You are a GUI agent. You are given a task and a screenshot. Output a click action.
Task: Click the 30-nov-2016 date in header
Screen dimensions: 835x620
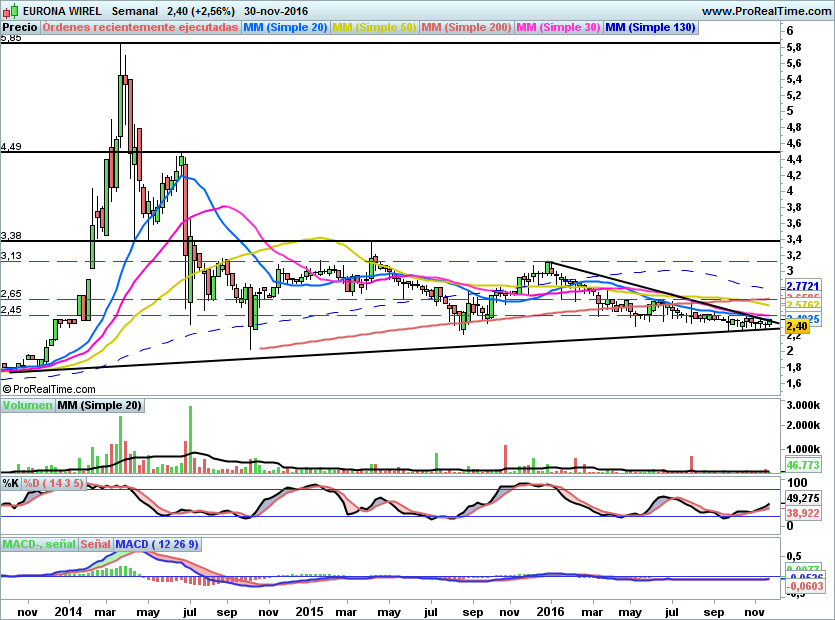(x=276, y=11)
